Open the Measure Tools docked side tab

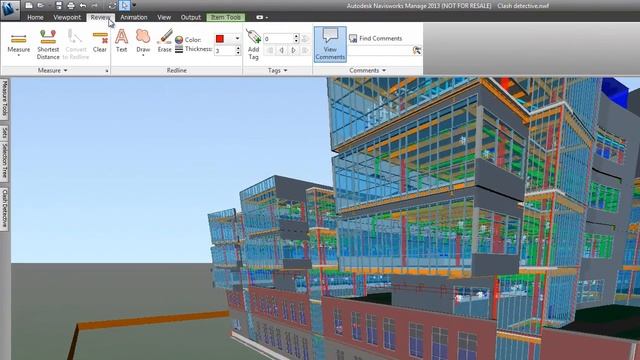4,99
